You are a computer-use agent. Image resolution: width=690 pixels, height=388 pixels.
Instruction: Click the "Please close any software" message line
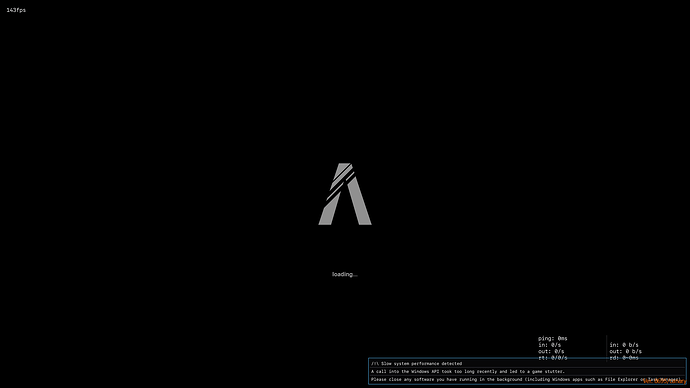(526, 380)
